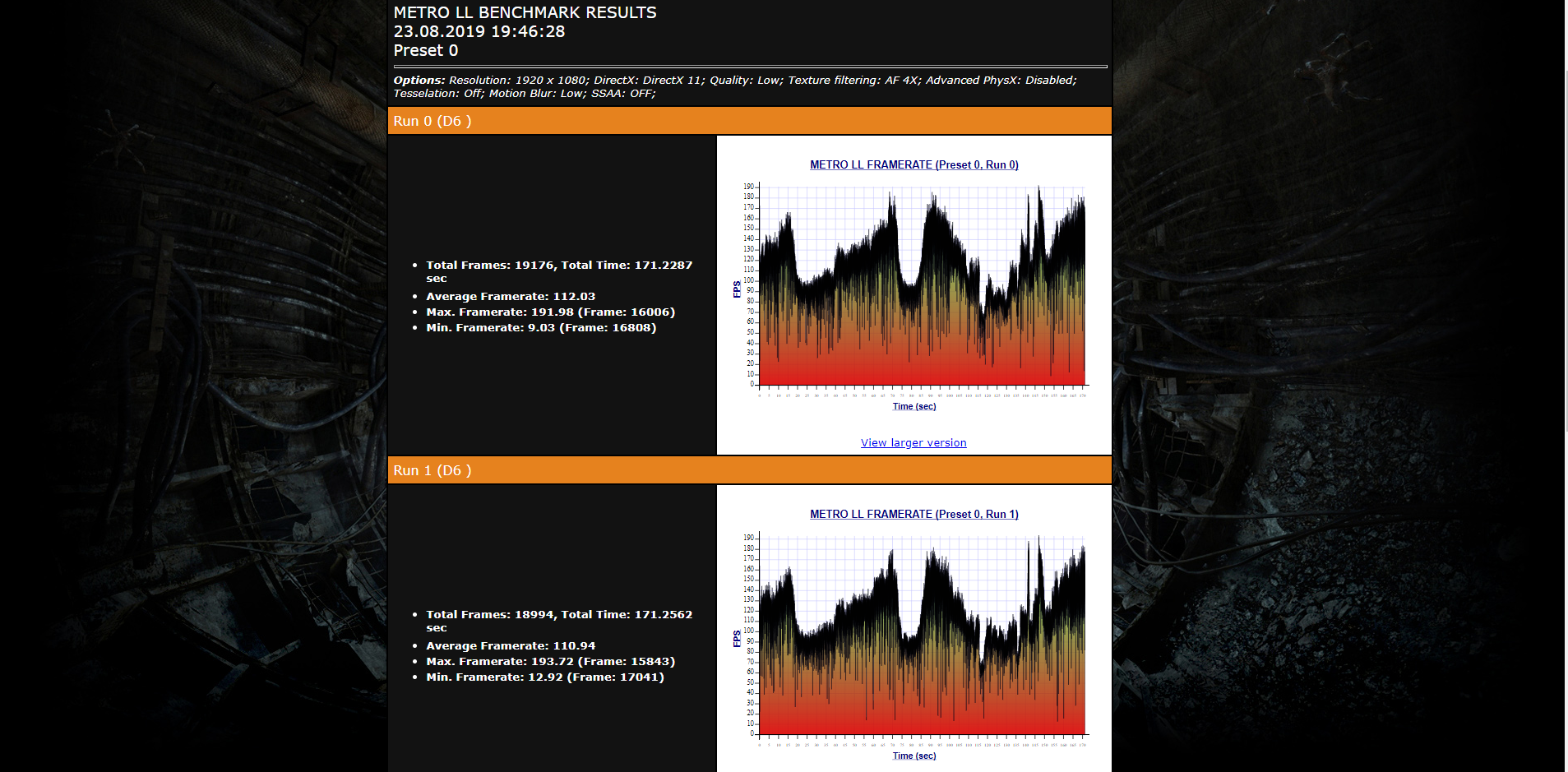Image resolution: width=1568 pixels, height=772 pixels.
Task: Click the METRO LL BENCHMARK RESULTS heading
Action: (525, 12)
